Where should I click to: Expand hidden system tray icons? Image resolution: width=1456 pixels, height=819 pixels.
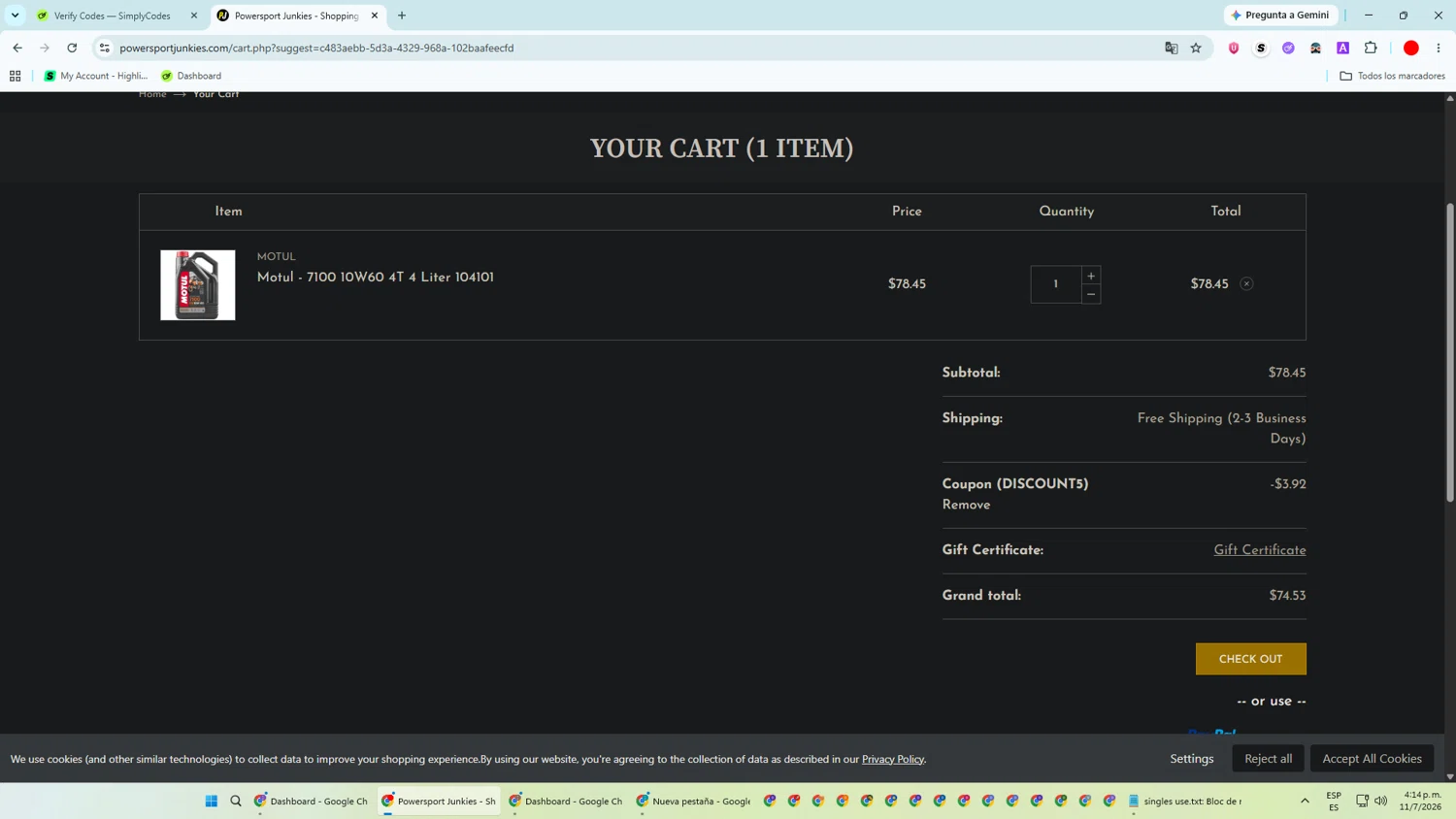pyautogui.click(x=1305, y=802)
